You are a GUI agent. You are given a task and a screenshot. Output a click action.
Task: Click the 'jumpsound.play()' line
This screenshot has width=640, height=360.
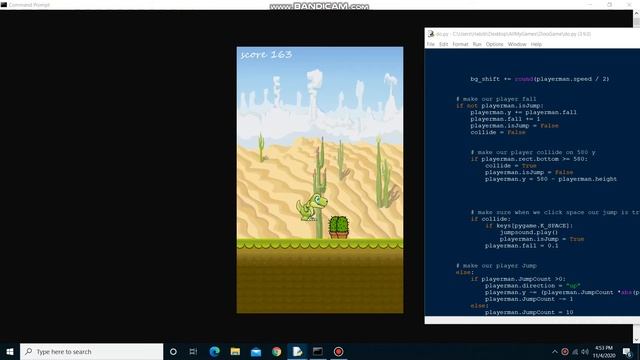tap(529, 232)
